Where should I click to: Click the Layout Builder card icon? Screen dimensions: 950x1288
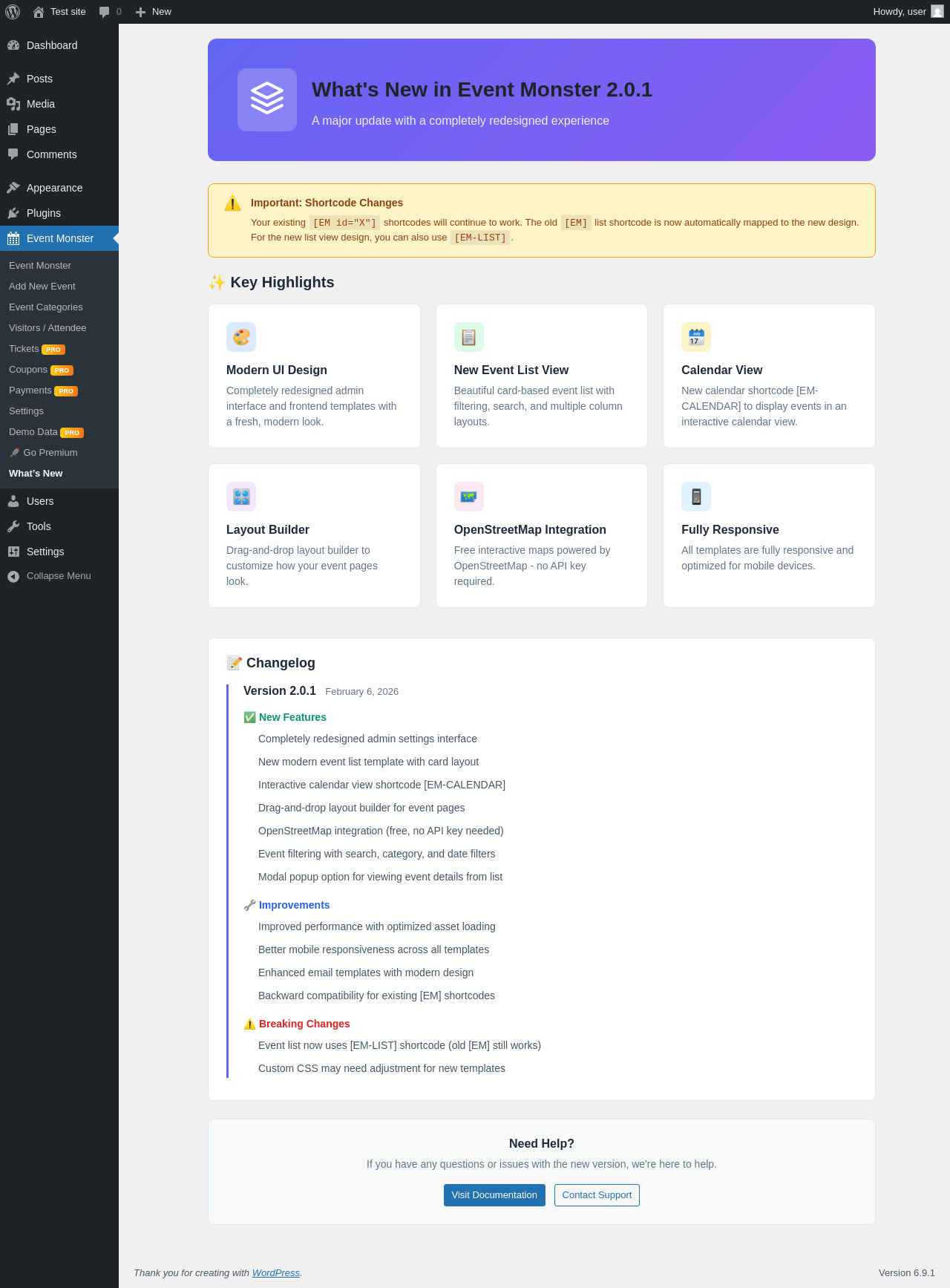tap(241, 497)
